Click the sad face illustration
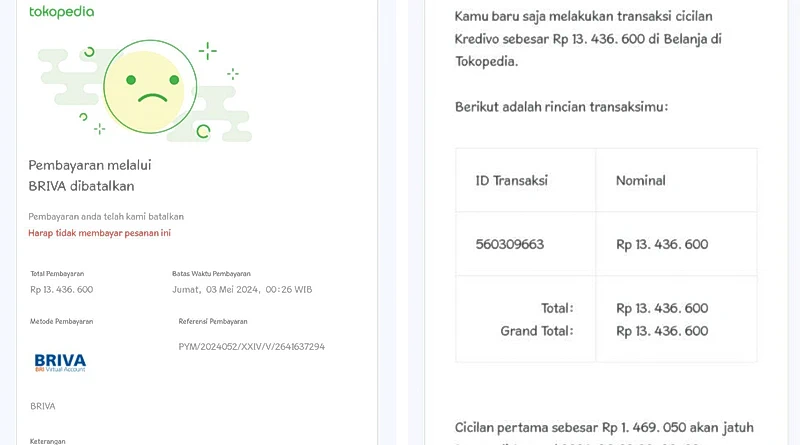The width and height of the screenshot is (800, 445). click(150, 87)
